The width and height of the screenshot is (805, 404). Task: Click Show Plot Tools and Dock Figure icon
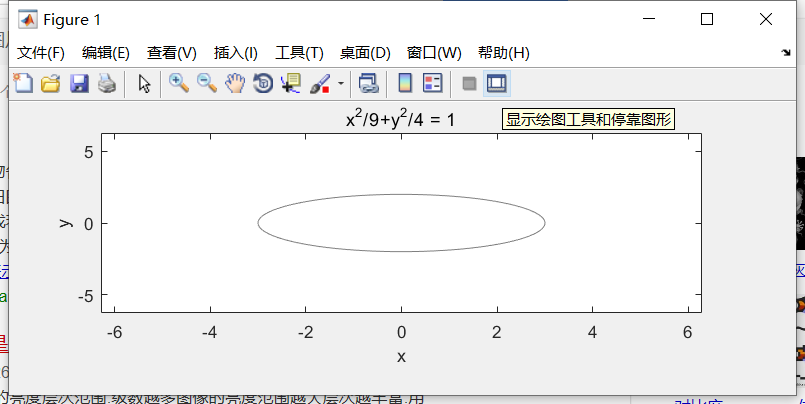(x=497, y=83)
